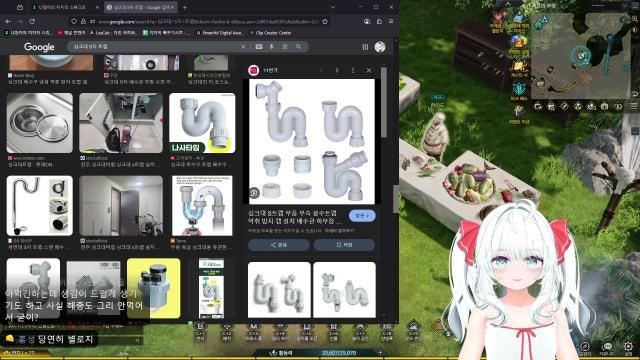Search by voice using the microphone icon
This screenshot has width=640, height=360.
tap(271, 47)
